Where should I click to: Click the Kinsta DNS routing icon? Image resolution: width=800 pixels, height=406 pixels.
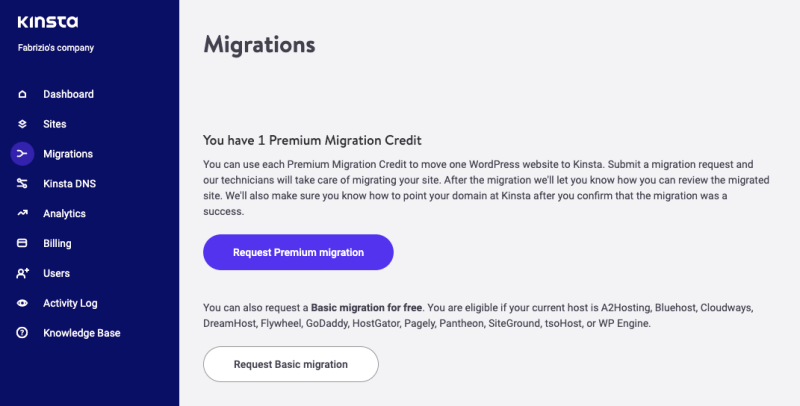22,184
